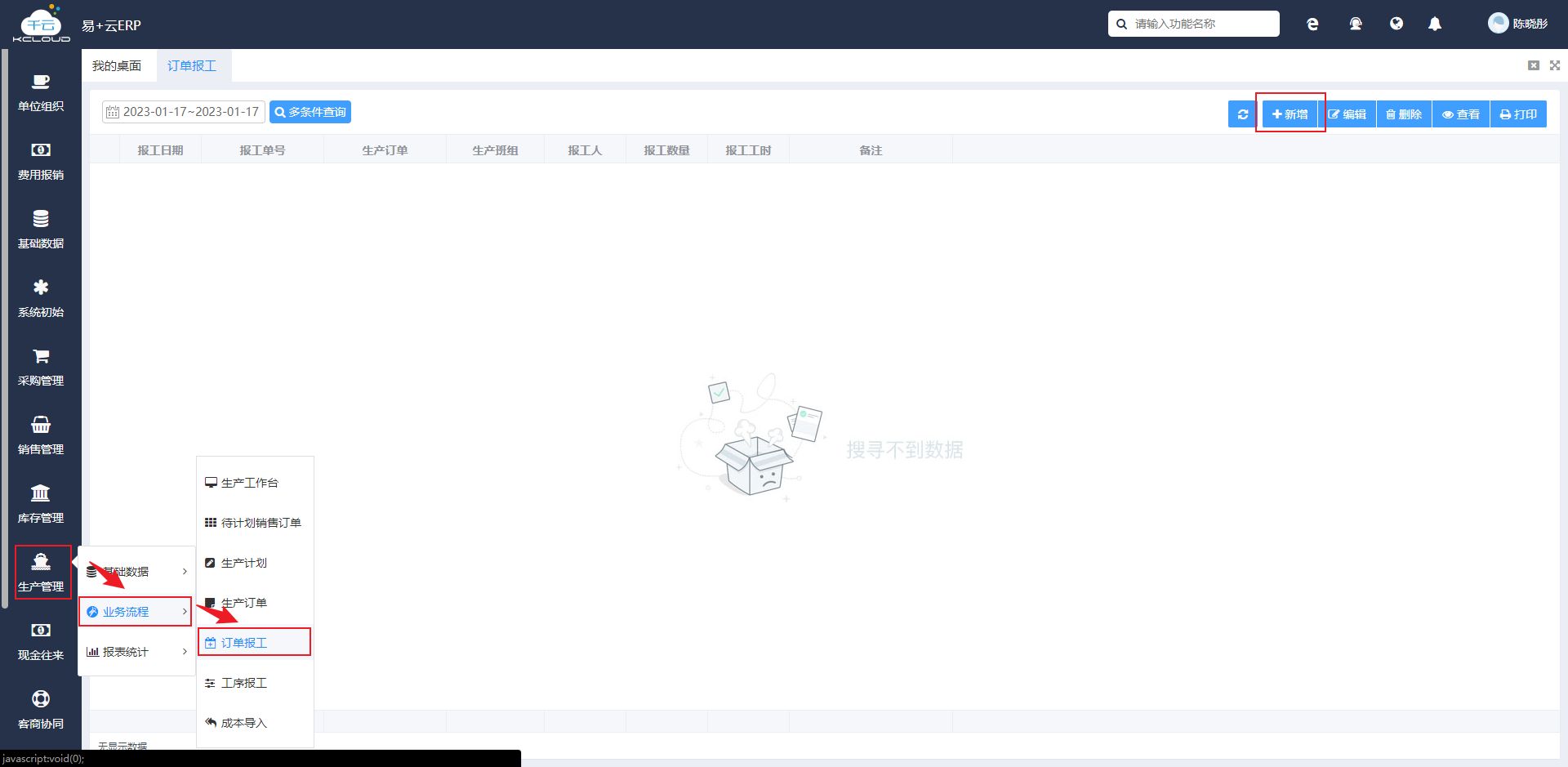Open the 生产管理 sidebar module
The width and height of the screenshot is (1568, 767).
(42, 573)
